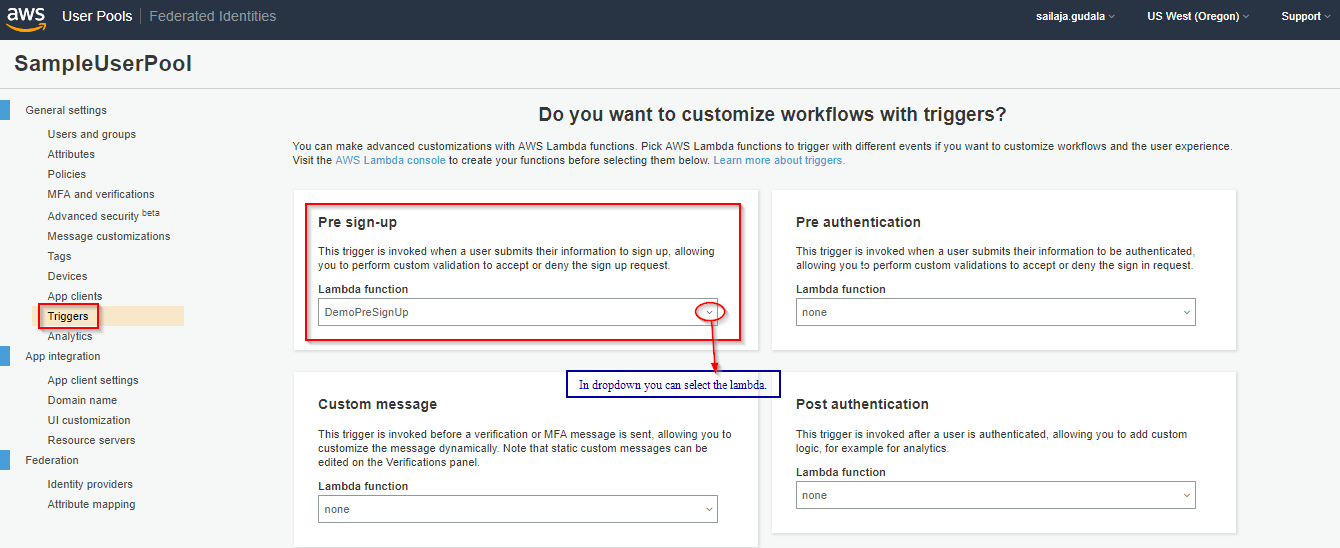
Task: Open the sailaja.gudala account menu
Action: (1075, 16)
